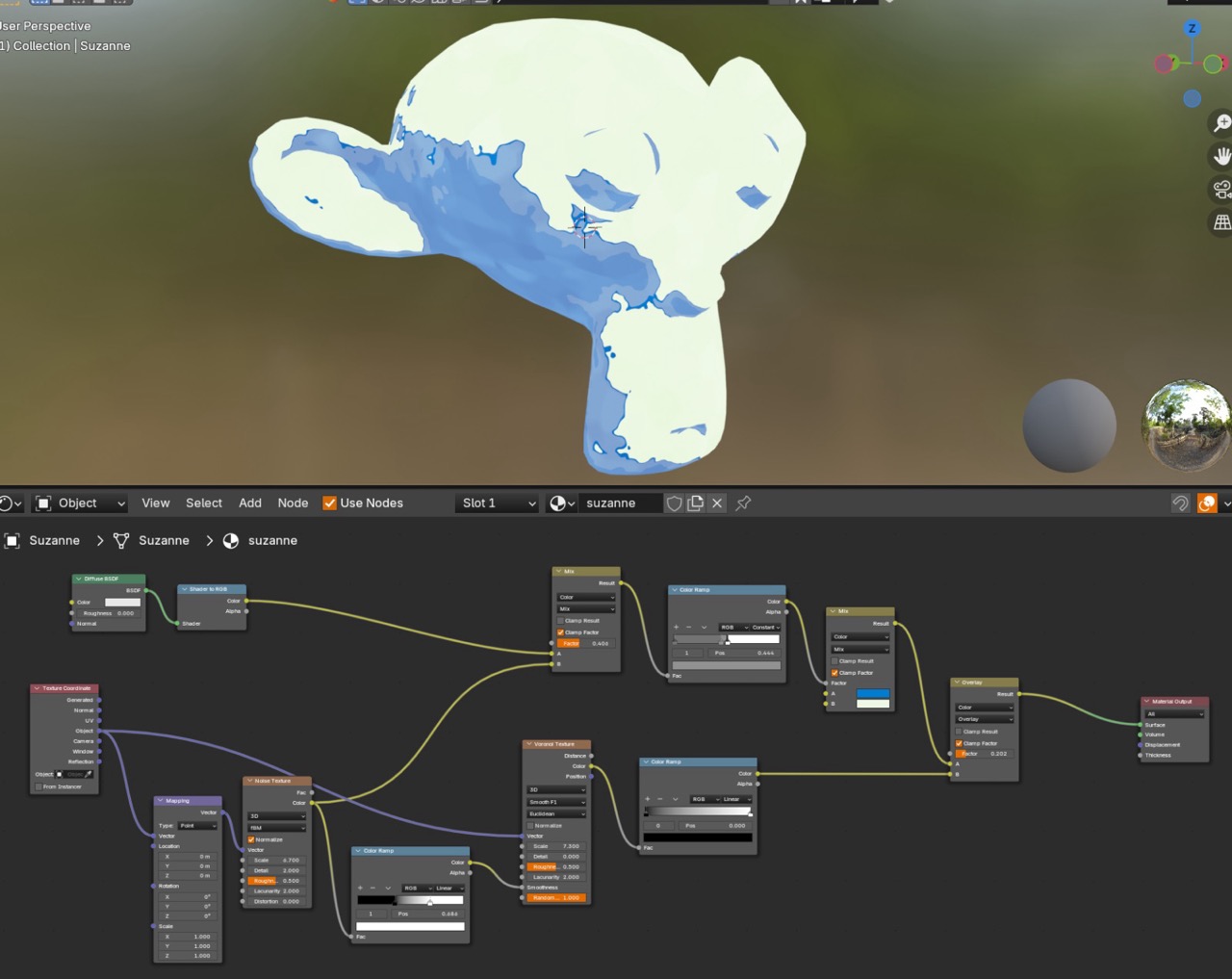
Task: Click the Z axis on the navigation gizmo
Action: (x=1192, y=28)
